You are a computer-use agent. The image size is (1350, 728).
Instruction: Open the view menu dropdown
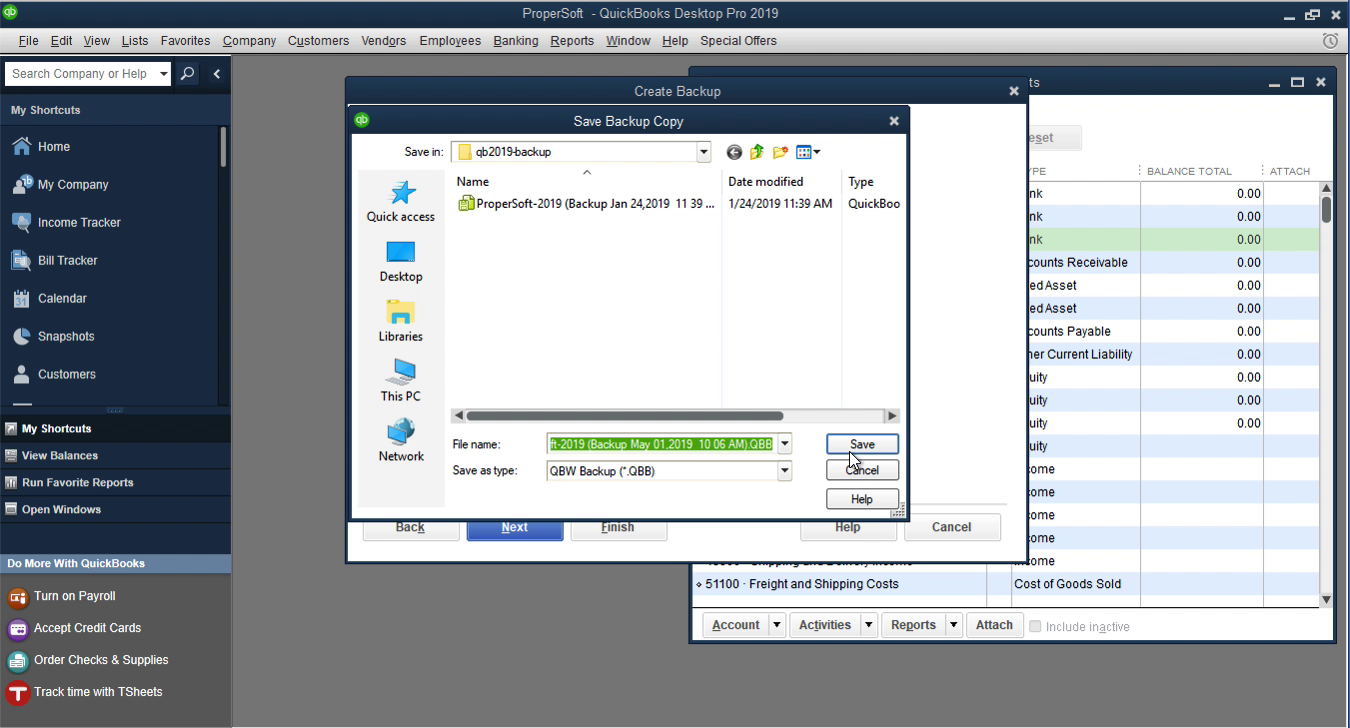808,152
